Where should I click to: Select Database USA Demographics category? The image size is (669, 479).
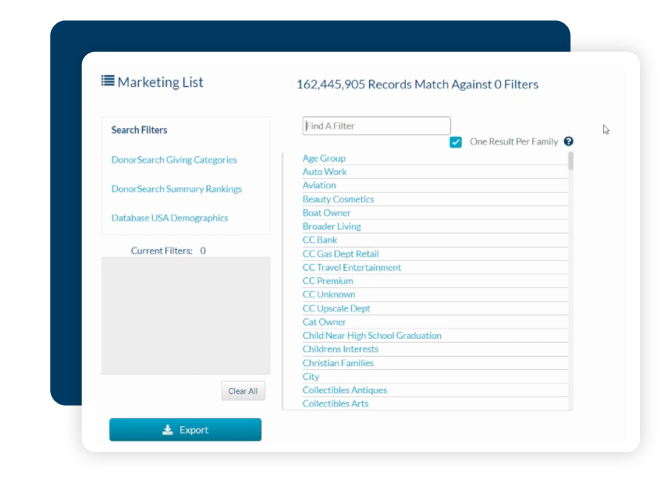[x=170, y=218]
